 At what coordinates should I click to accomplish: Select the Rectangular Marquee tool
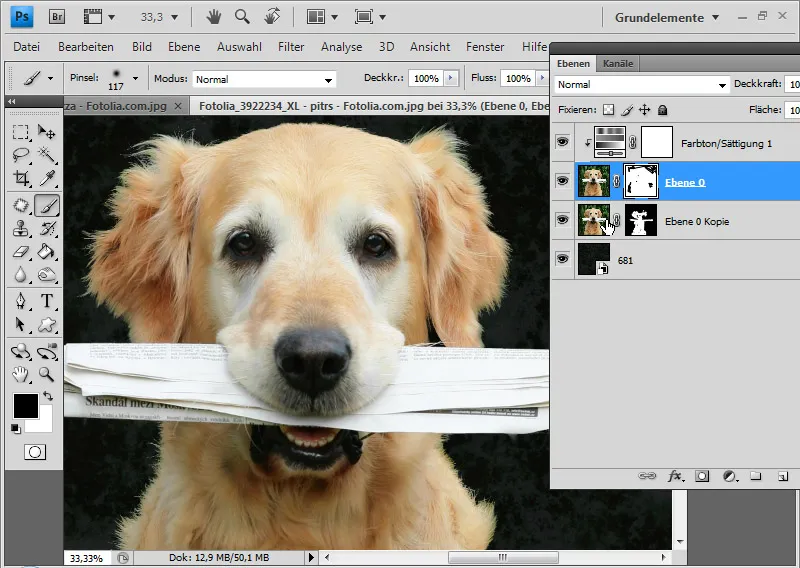(x=21, y=132)
